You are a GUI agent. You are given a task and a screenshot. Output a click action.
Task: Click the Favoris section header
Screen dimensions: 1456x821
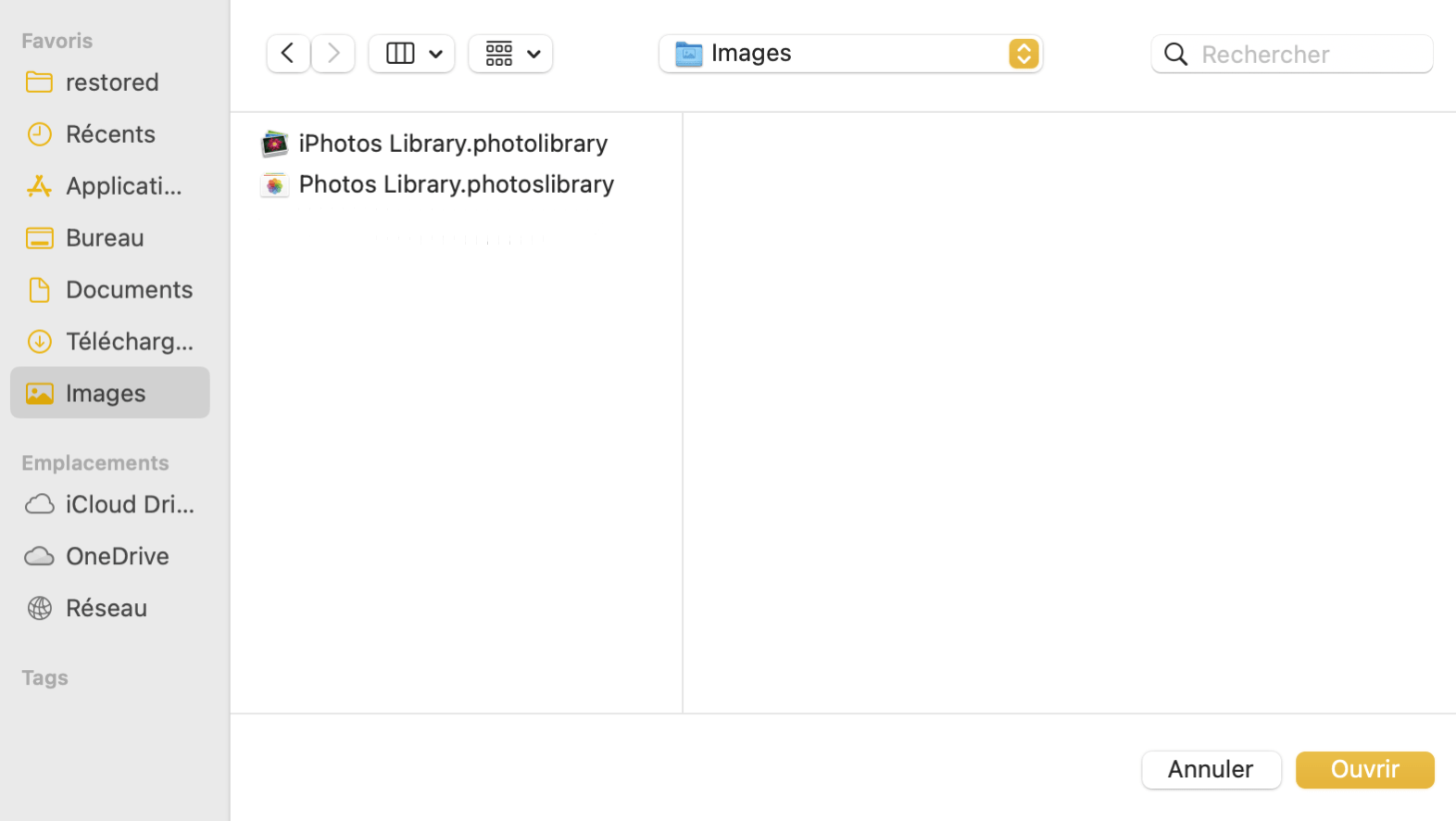(x=57, y=41)
